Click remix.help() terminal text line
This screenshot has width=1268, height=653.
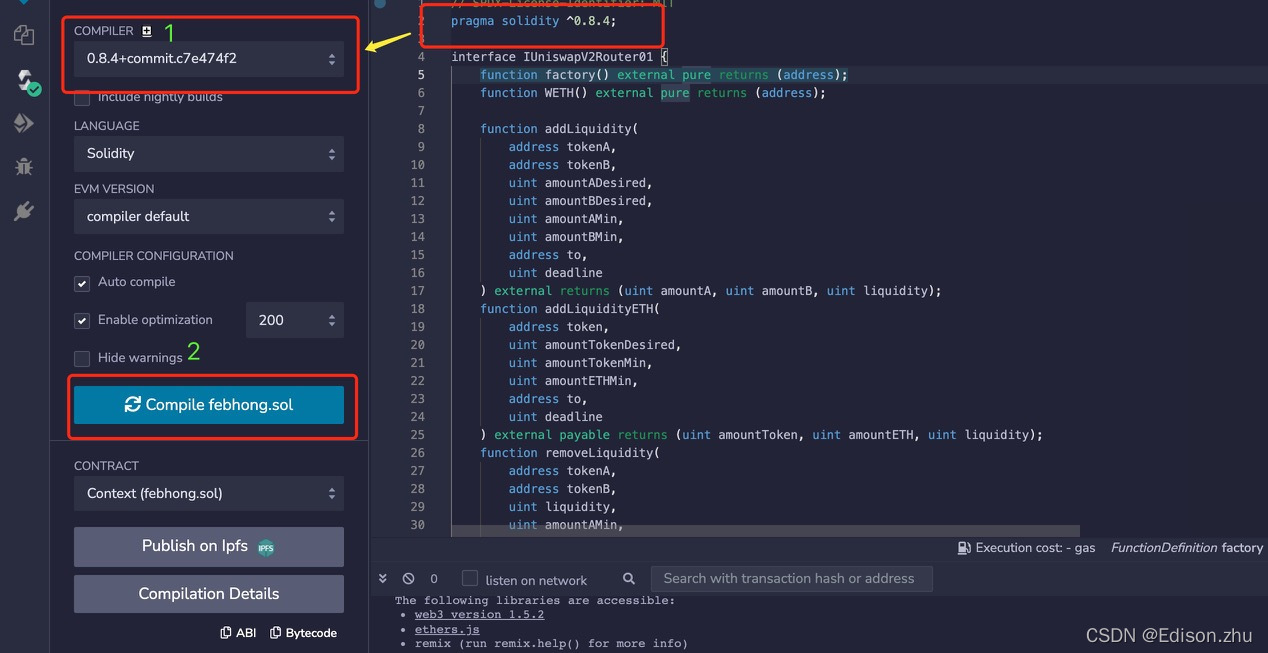coord(551,644)
